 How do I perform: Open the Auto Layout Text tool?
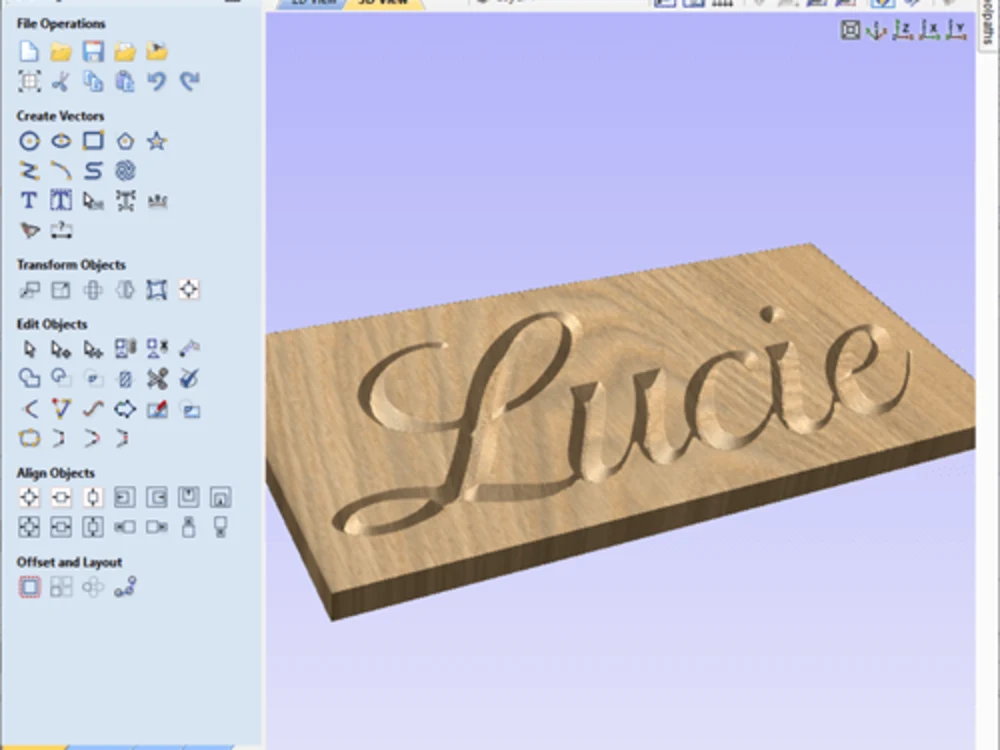point(61,200)
